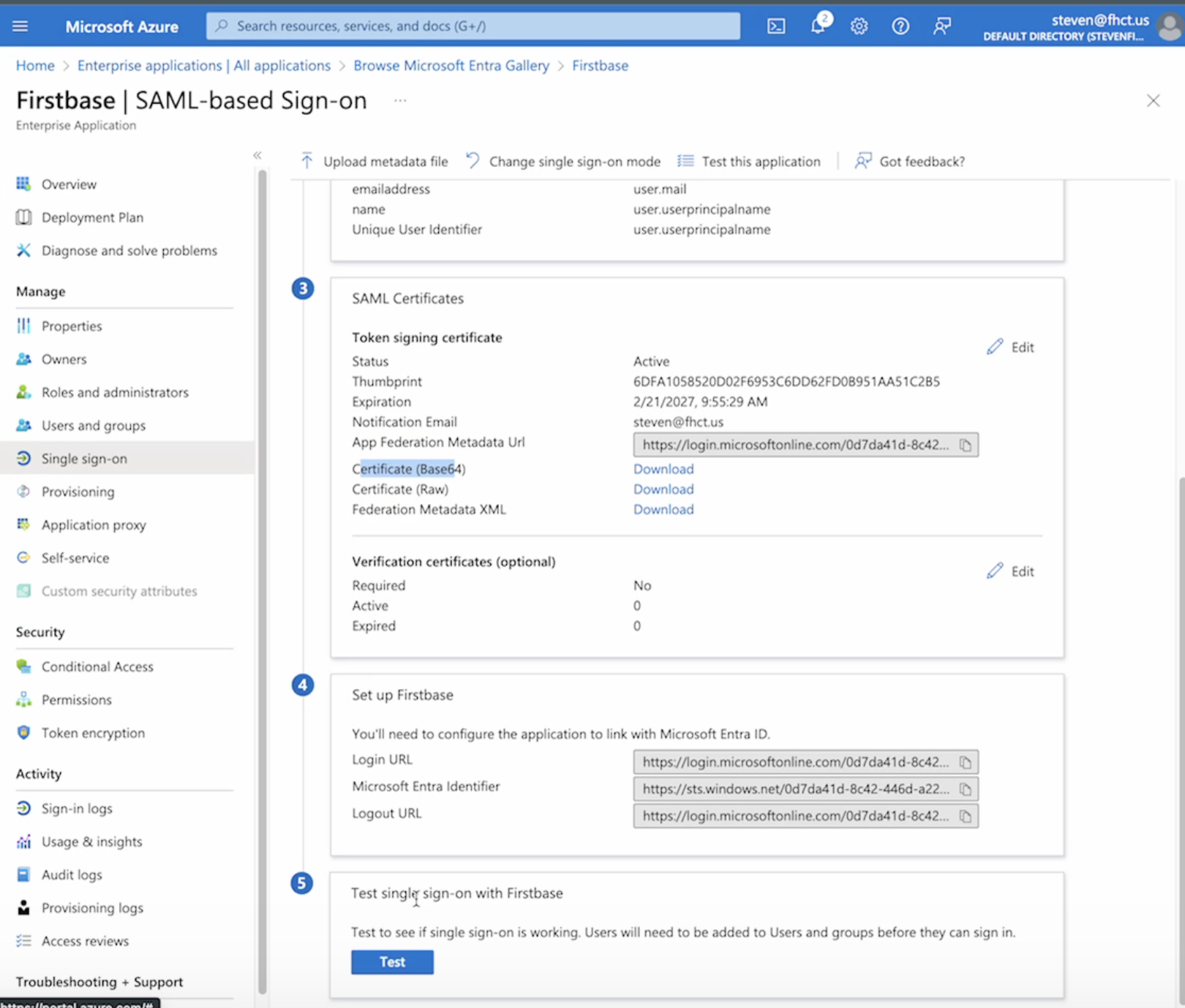The width and height of the screenshot is (1185, 1008).
Task: Go to Enterprise applications | All applications breadcrumb
Action: click(x=204, y=66)
